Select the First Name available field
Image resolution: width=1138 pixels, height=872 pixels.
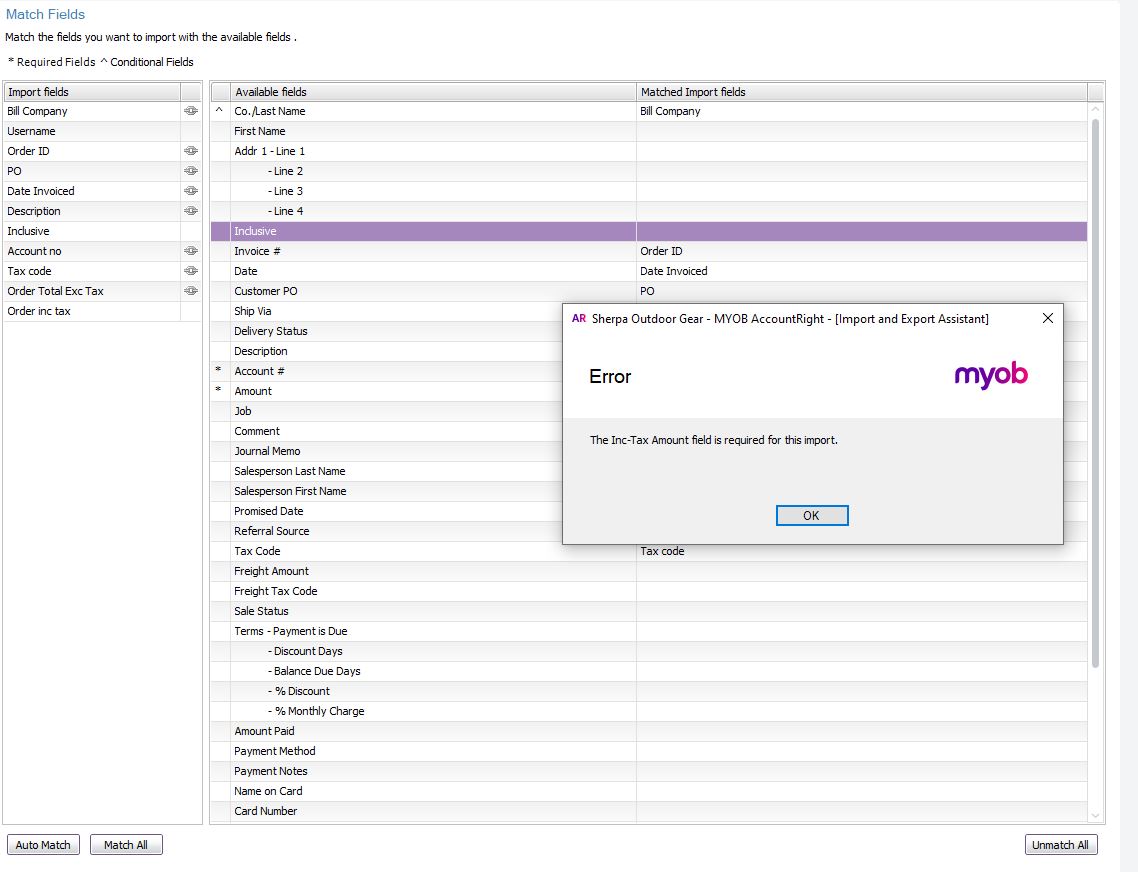coord(433,131)
